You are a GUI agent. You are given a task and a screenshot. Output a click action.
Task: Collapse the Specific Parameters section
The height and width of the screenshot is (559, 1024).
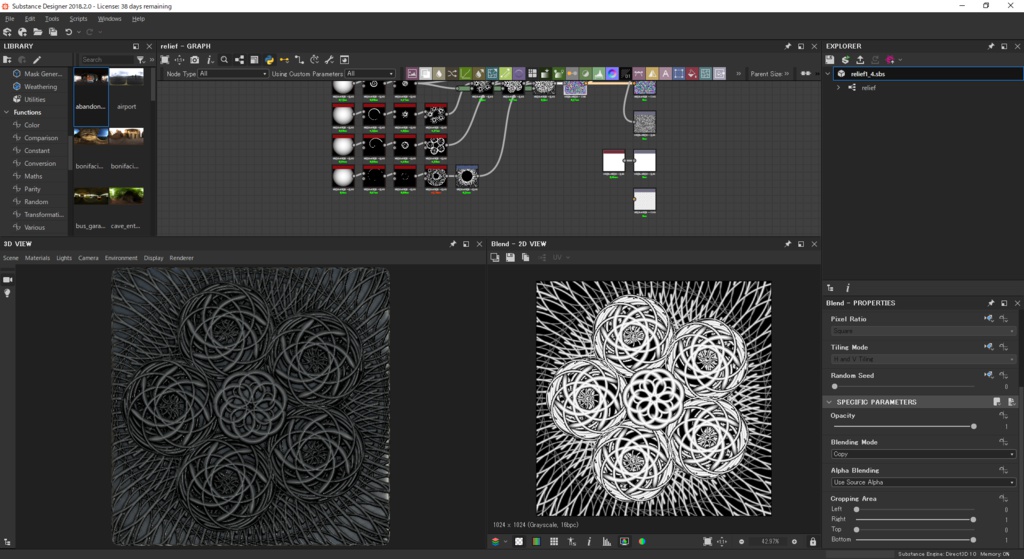click(x=829, y=402)
